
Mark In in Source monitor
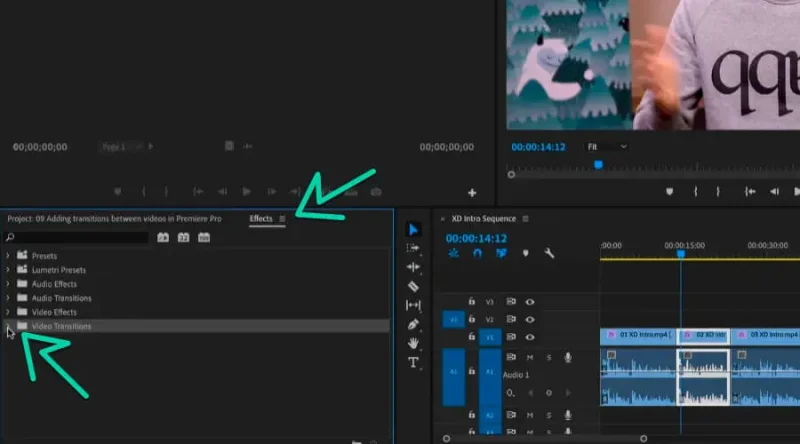click(x=144, y=191)
